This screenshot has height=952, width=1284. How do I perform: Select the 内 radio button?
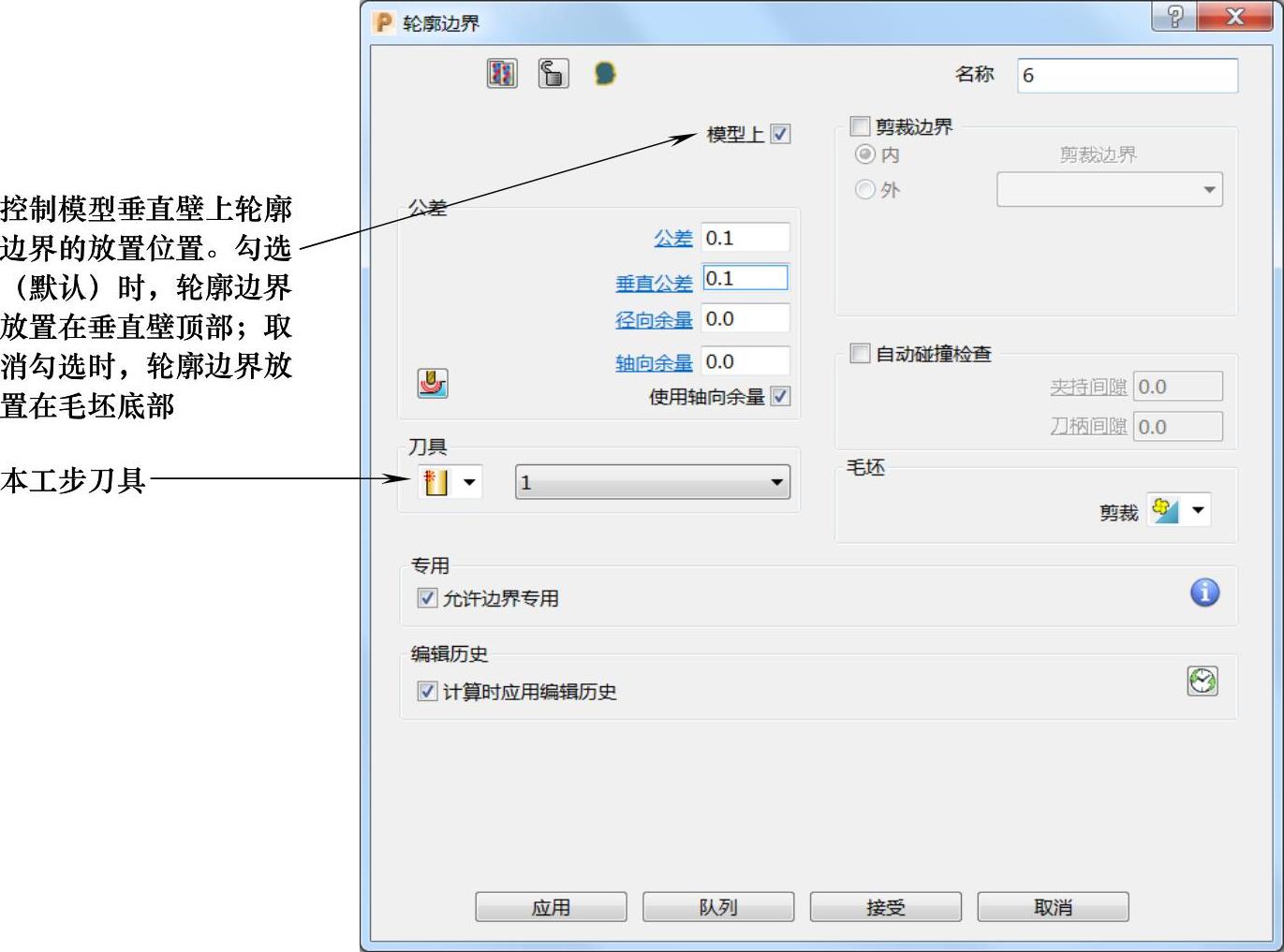pyautogui.click(x=865, y=154)
